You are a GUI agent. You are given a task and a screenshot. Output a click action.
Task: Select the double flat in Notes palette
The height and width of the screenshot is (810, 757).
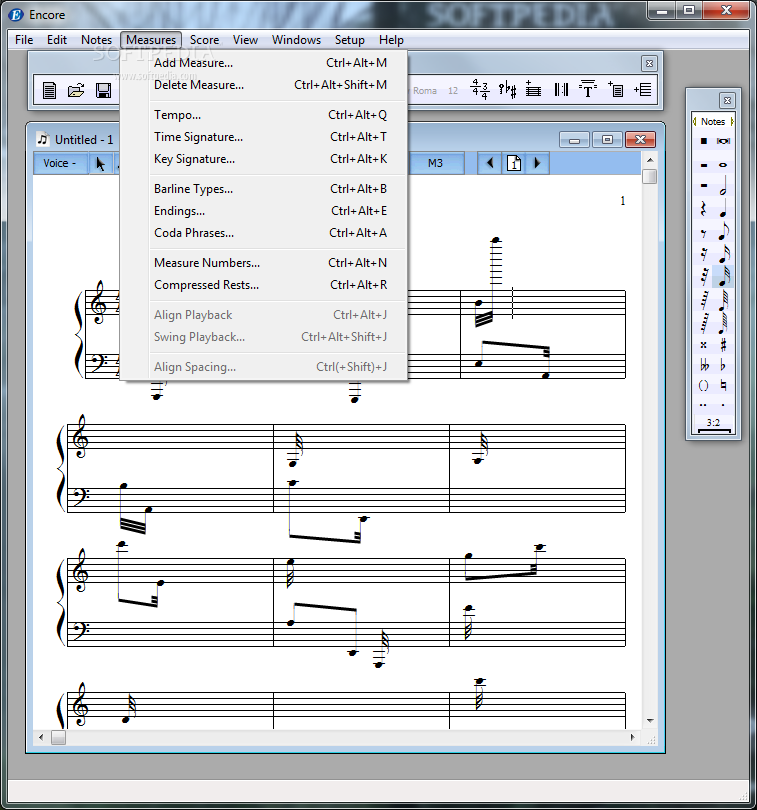point(704,365)
